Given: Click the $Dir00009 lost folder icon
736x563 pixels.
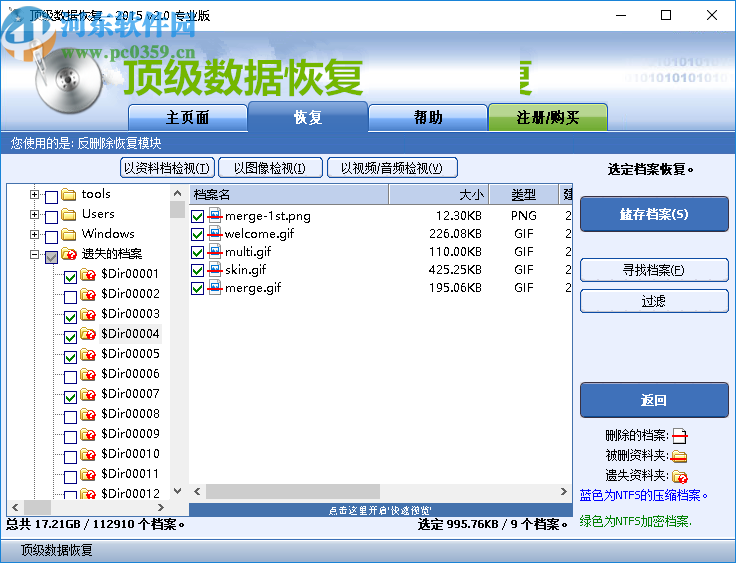Looking at the screenshot, I should coord(88,434).
